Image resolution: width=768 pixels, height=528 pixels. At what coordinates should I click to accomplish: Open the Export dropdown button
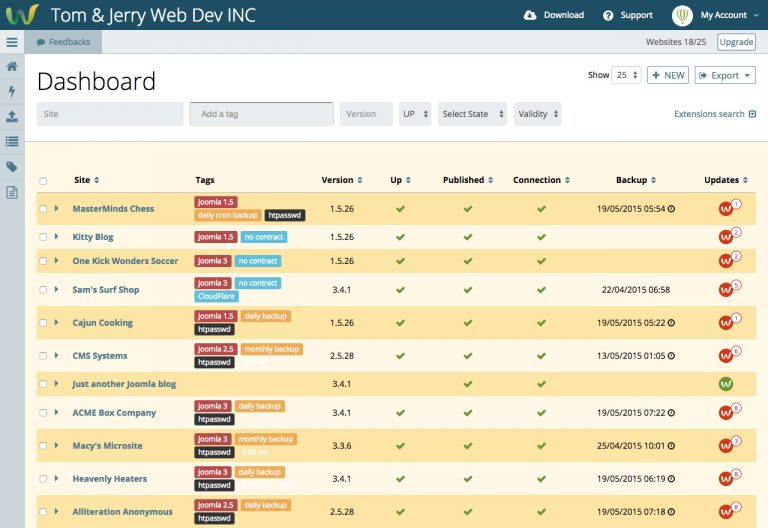(x=725, y=75)
